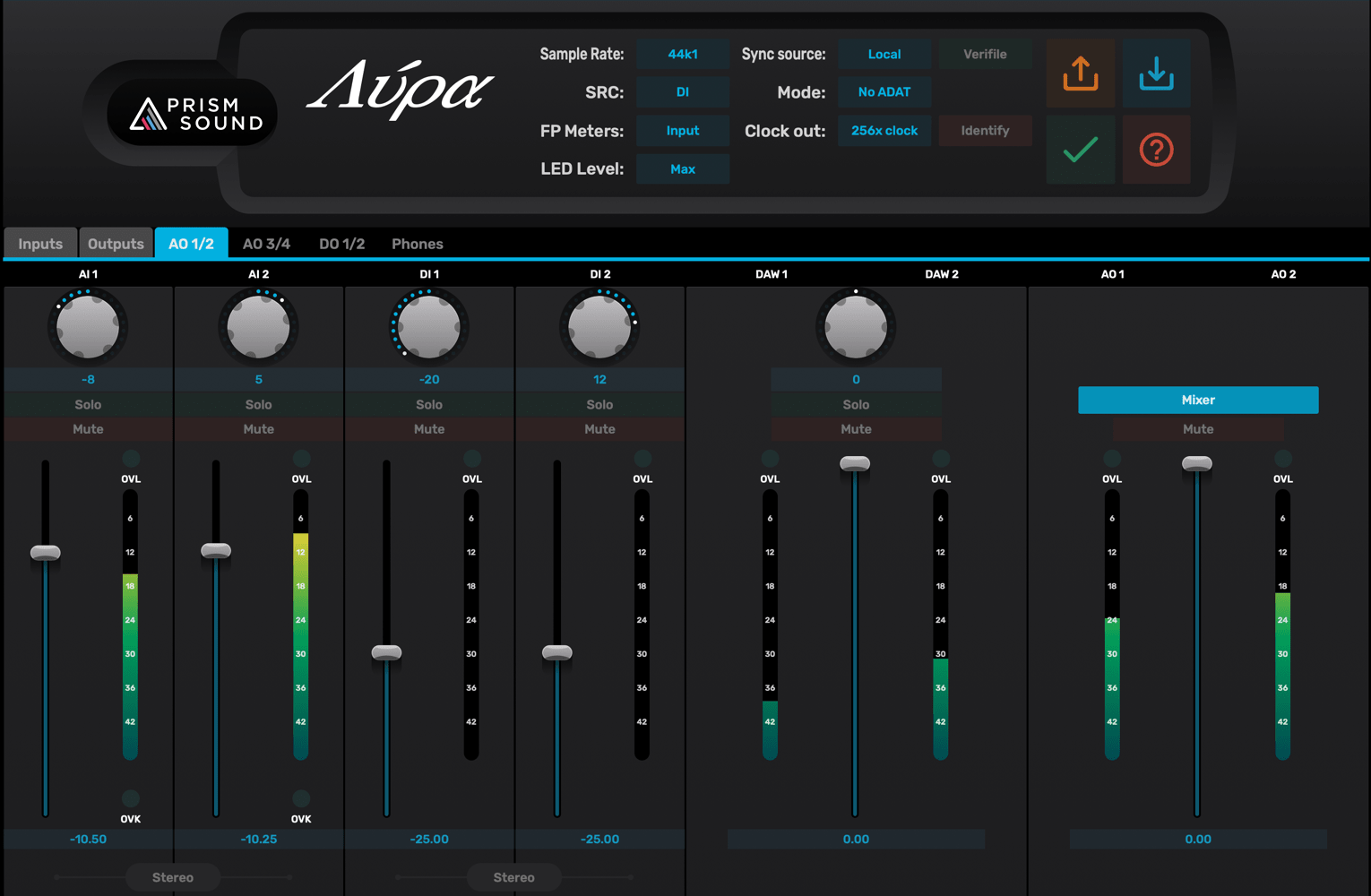This screenshot has width=1371, height=896.
Task: Click the green checkmark apply icon
Action: (x=1081, y=150)
